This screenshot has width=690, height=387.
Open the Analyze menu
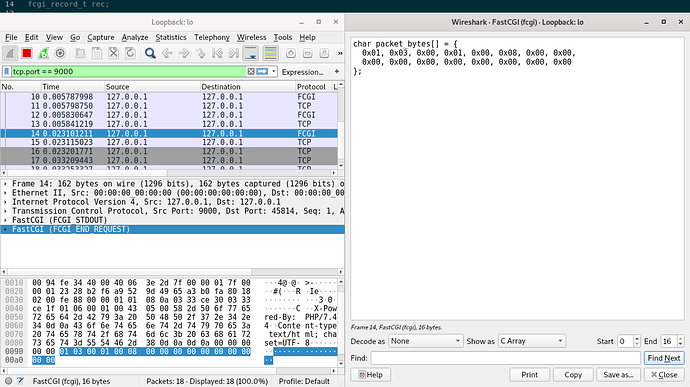pos(135,37)
